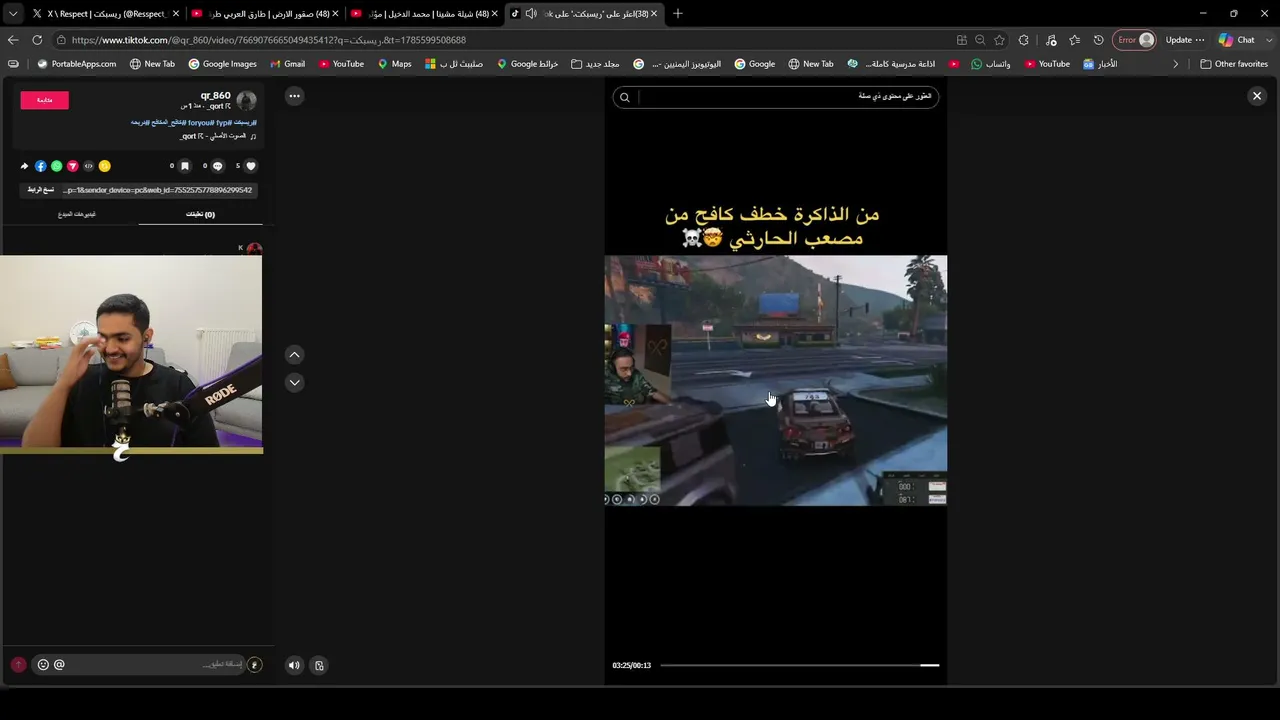Open the favorites list icon

1074,40
